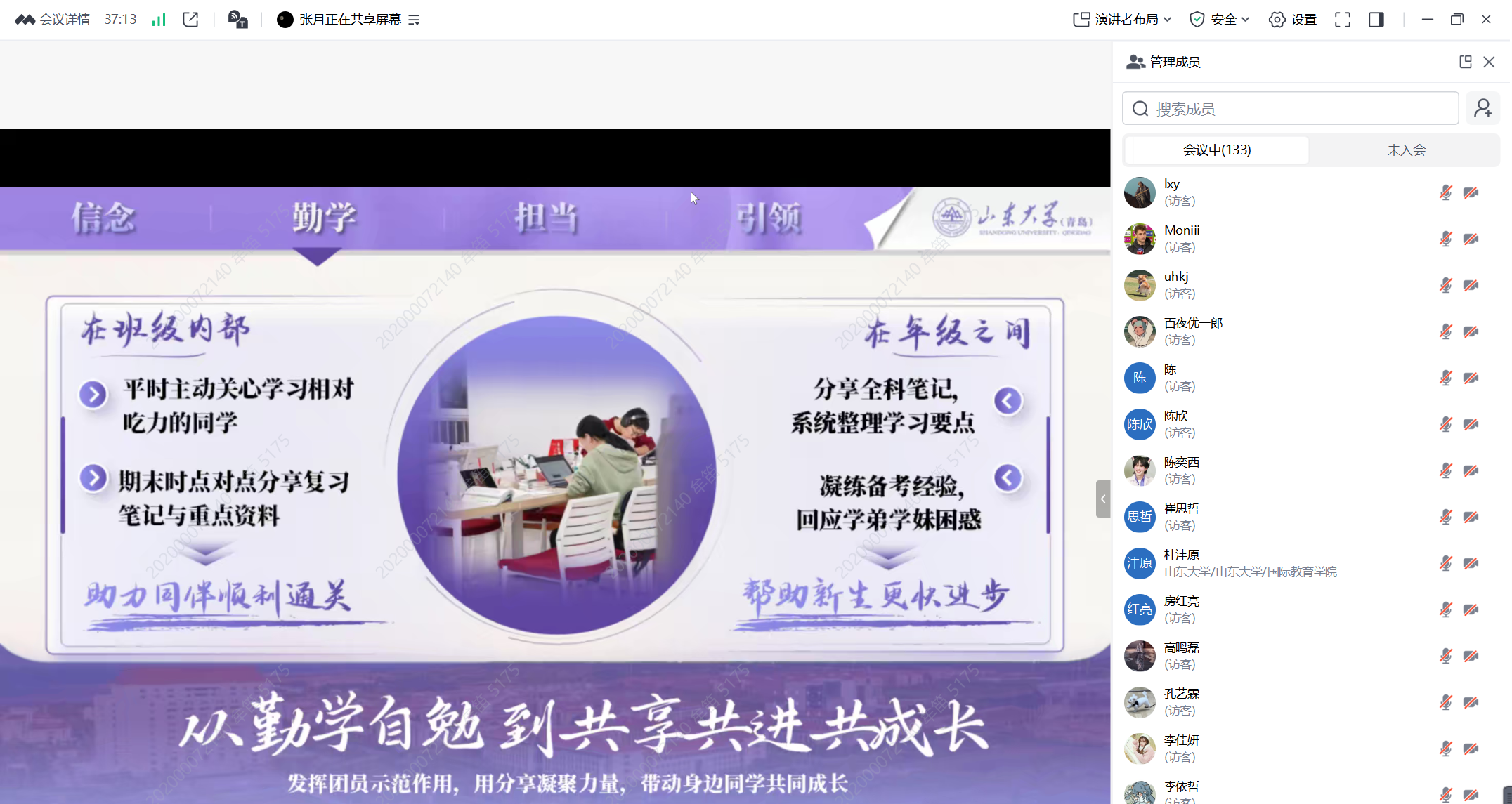Close the member management panel
The height and width of the screenshot is (804, 1512).
pos(1489,62)
